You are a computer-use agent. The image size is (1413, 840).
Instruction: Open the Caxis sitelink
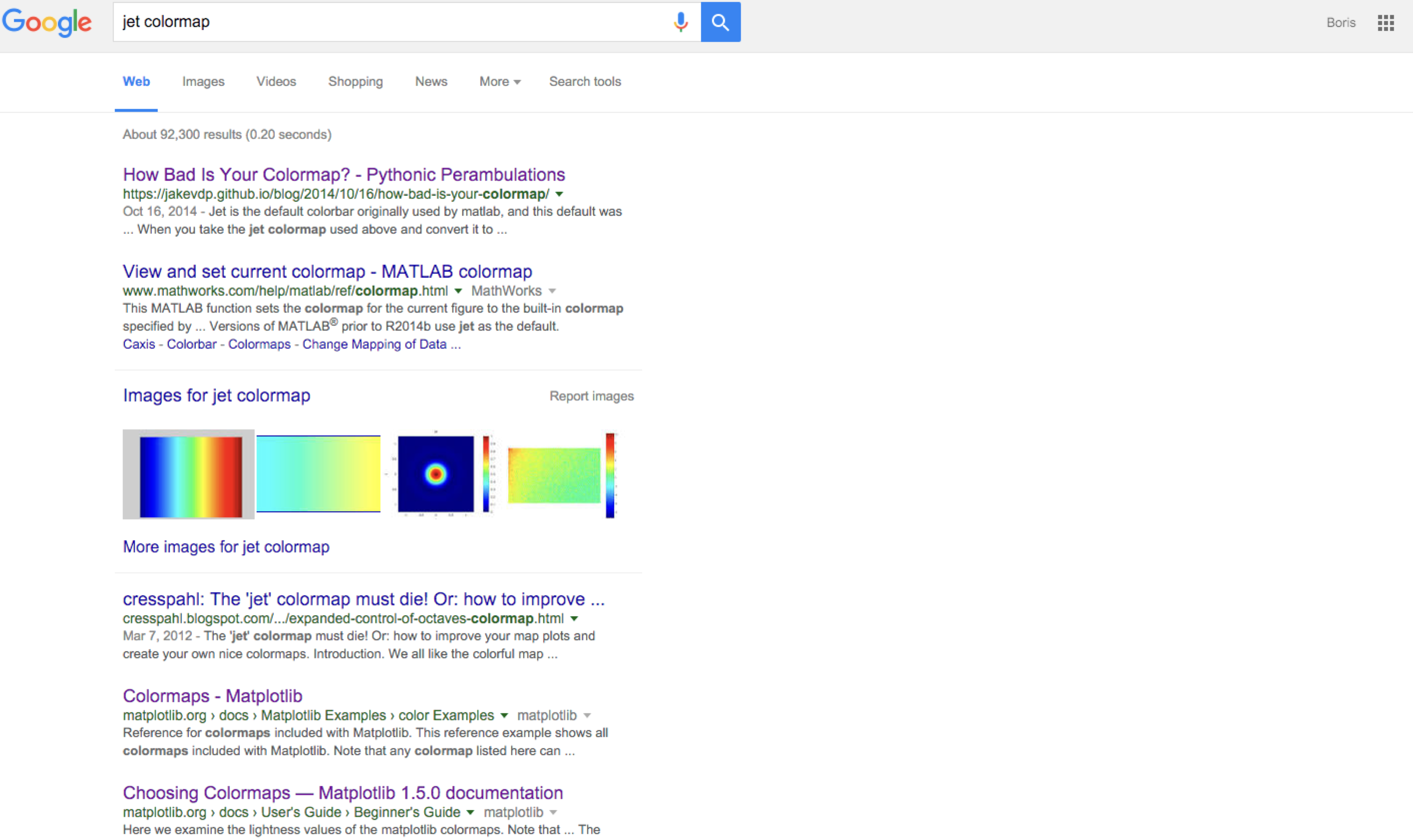139,344
